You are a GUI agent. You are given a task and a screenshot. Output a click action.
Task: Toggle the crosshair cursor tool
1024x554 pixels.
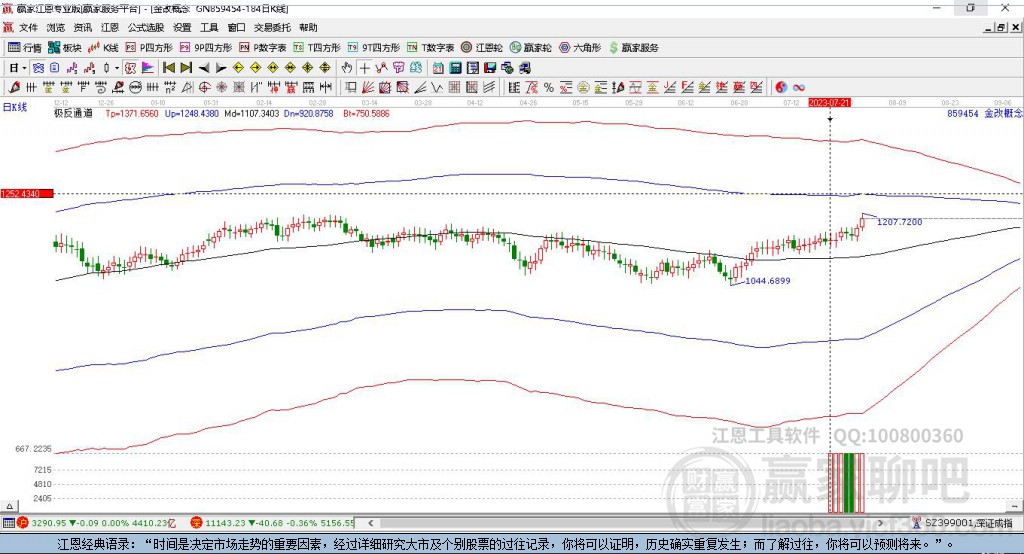[x=364, y=68]
